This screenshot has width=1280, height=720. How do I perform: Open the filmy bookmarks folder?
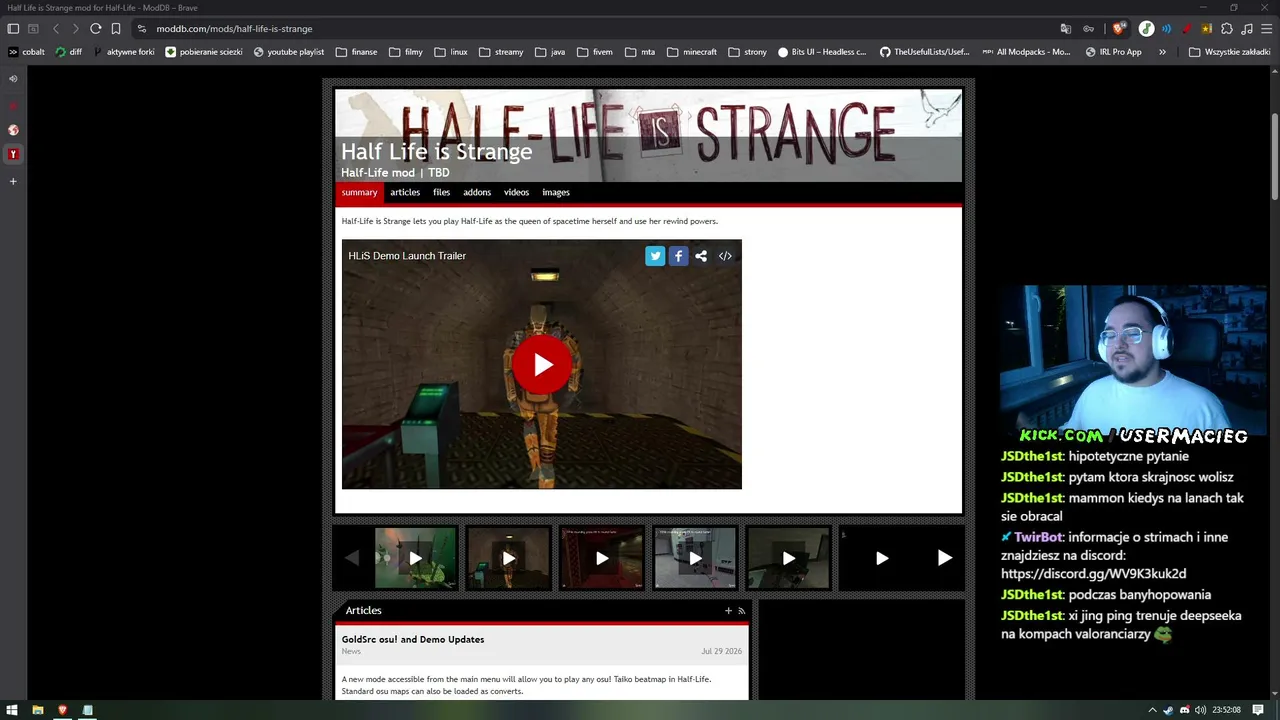[x=406, y=52]
